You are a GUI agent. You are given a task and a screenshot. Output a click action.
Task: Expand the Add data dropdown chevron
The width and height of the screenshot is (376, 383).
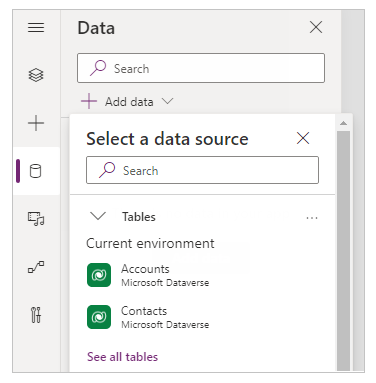(167, 101)
